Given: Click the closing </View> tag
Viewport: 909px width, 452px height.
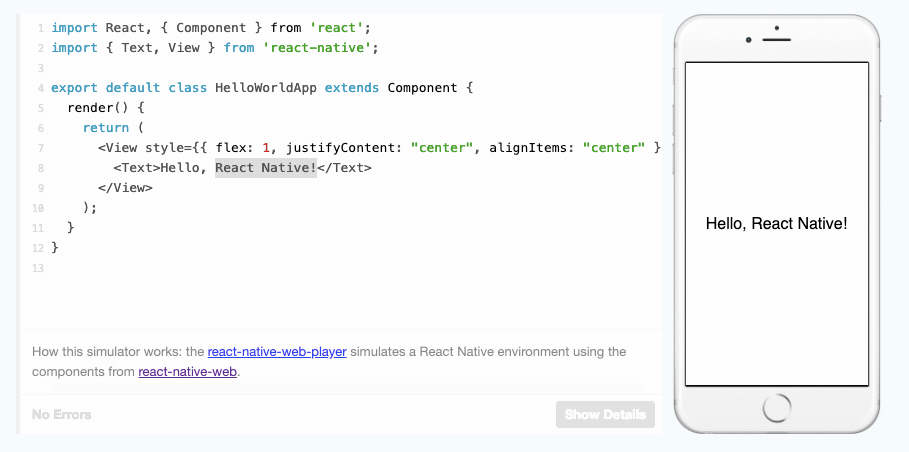Looking at the screenshot, I should [x=125, y=188].
